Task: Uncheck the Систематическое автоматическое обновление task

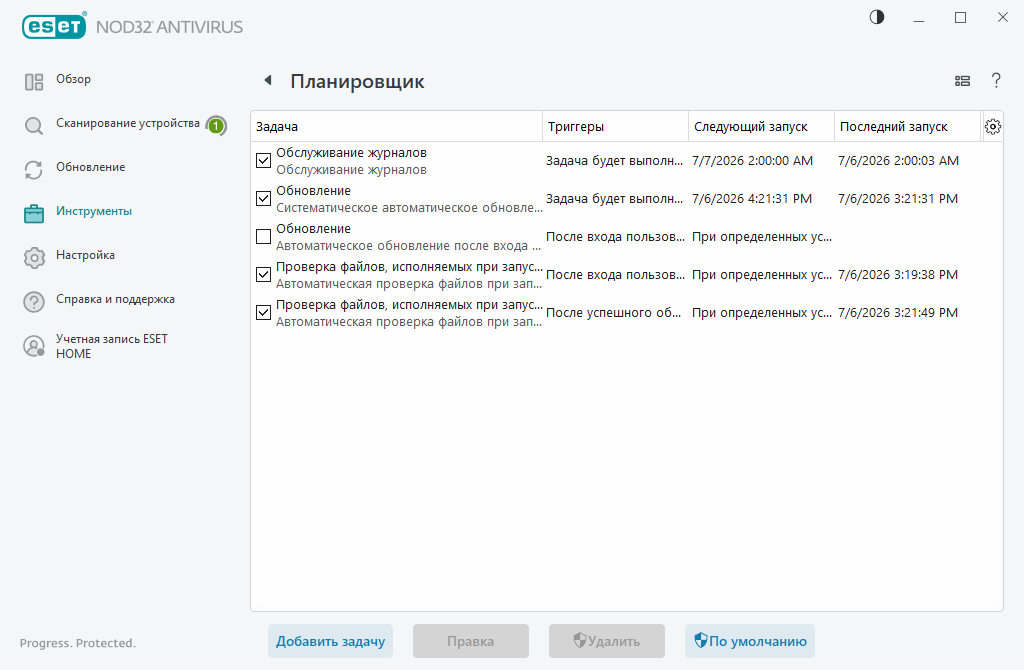Action: pos(263,199)
